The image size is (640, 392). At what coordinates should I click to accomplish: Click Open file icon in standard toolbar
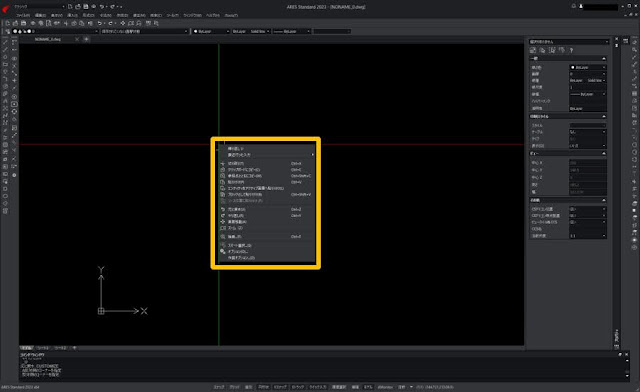click(16, 23)
